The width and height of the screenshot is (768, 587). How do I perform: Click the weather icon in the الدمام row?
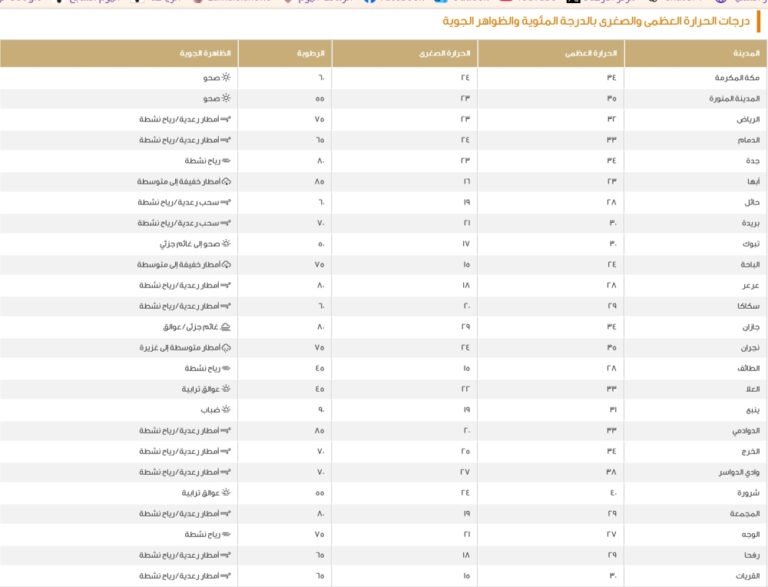pyautogui.click(x=225, y=140)
